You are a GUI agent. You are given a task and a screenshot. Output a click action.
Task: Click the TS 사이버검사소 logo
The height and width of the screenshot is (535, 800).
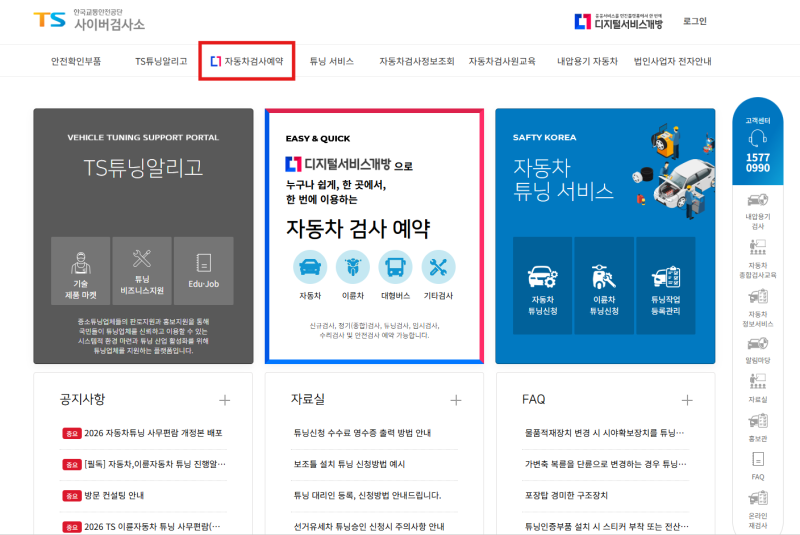tap(89, 20)
